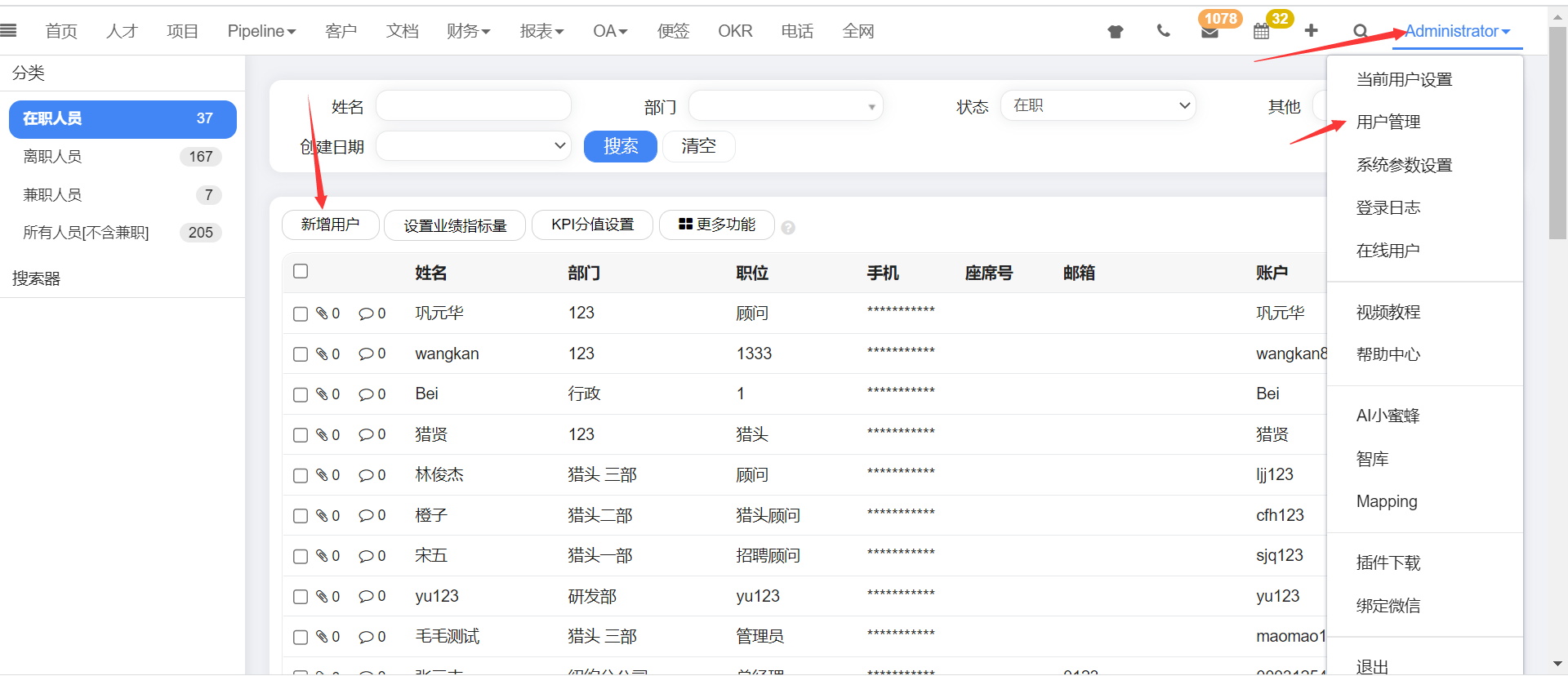Select 用户管理 in the Administrator menu

(1388, 122)
